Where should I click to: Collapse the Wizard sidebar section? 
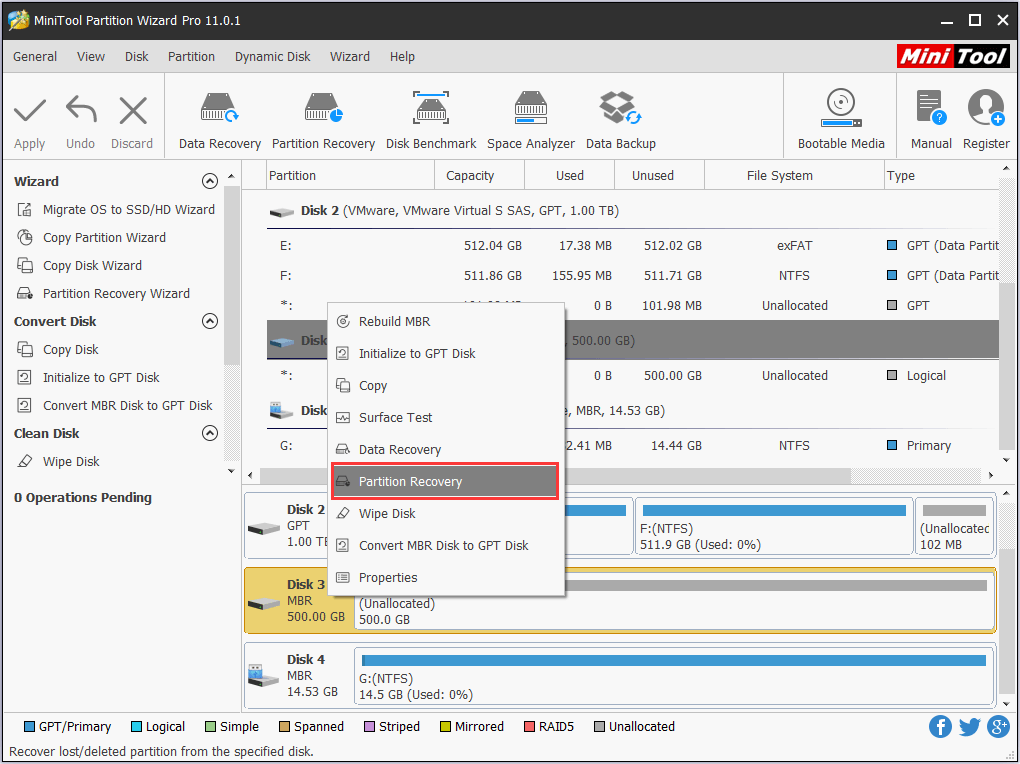coord(209,181)
